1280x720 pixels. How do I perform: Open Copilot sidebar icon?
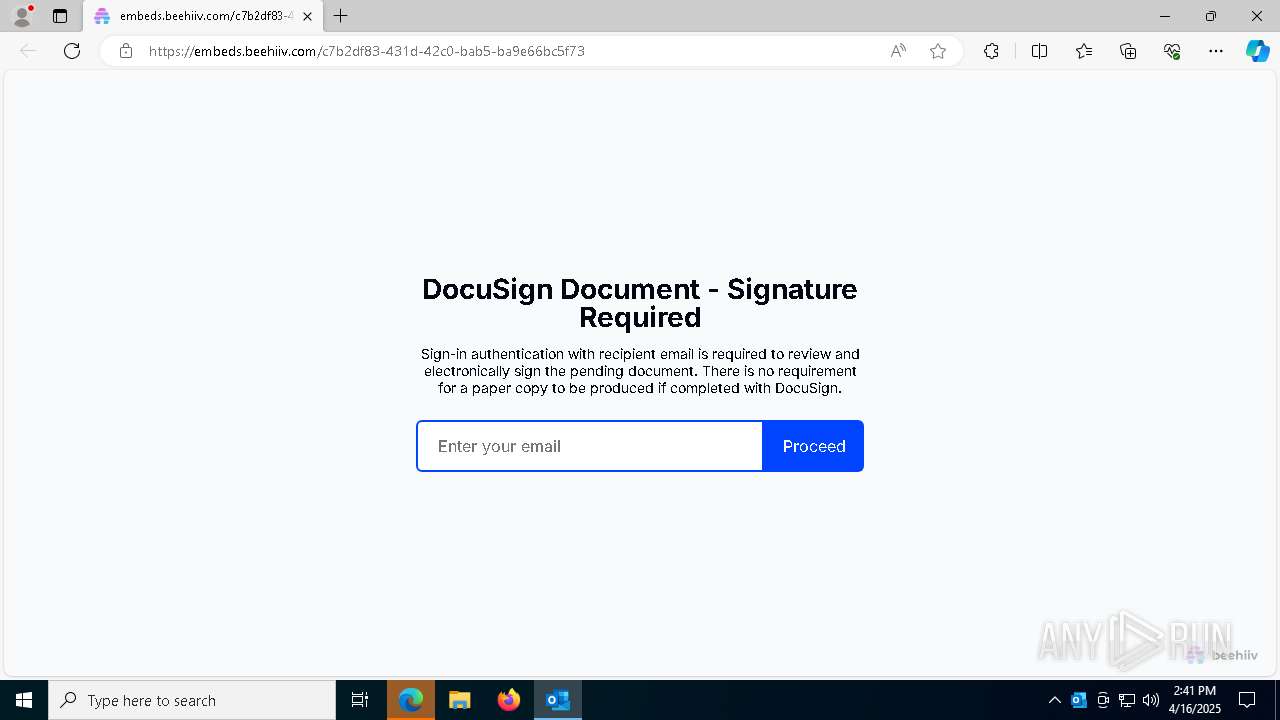click(1258, 51)
